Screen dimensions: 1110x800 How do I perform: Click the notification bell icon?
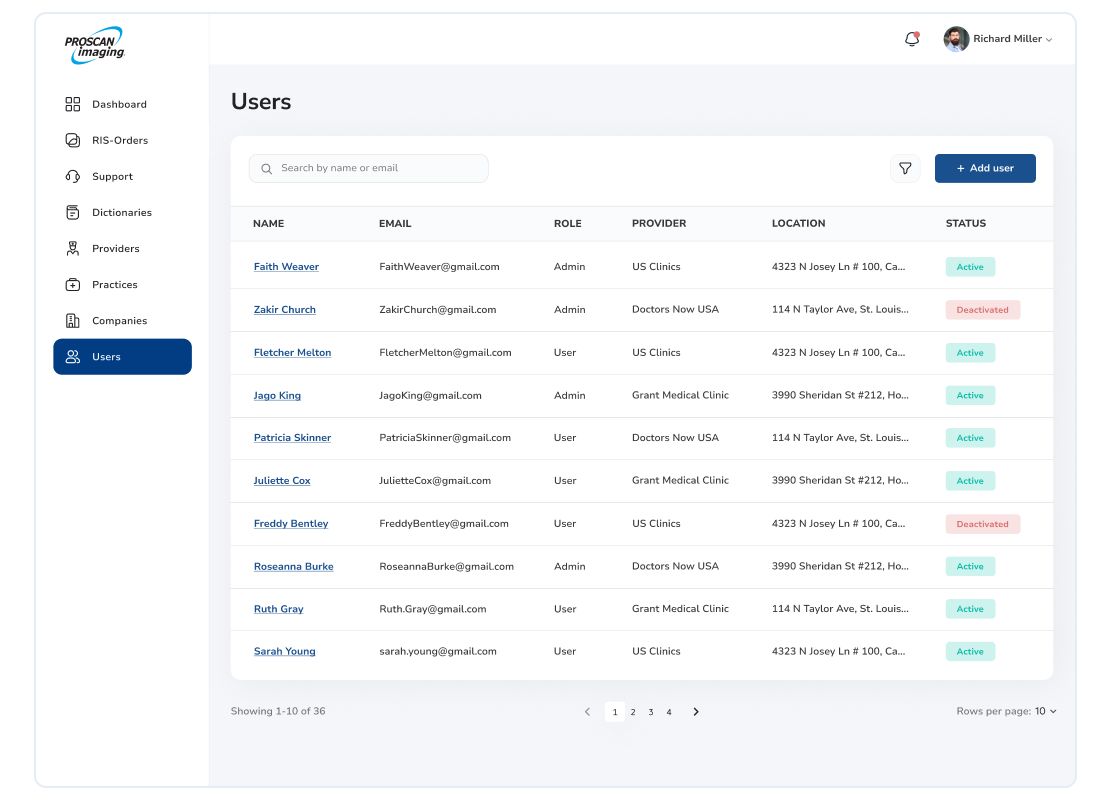(x=911, y=39)
